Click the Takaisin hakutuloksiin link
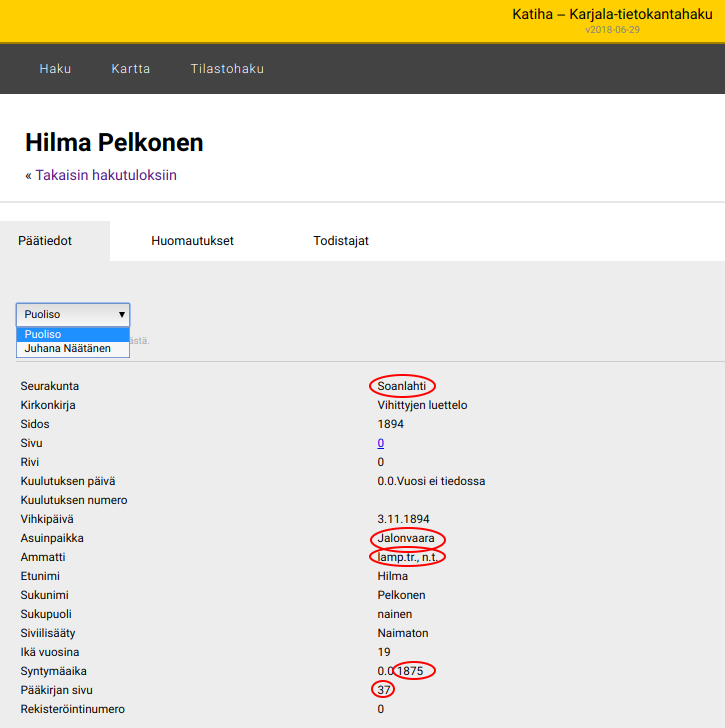The image size is (725, 728). tap(106, 175)
